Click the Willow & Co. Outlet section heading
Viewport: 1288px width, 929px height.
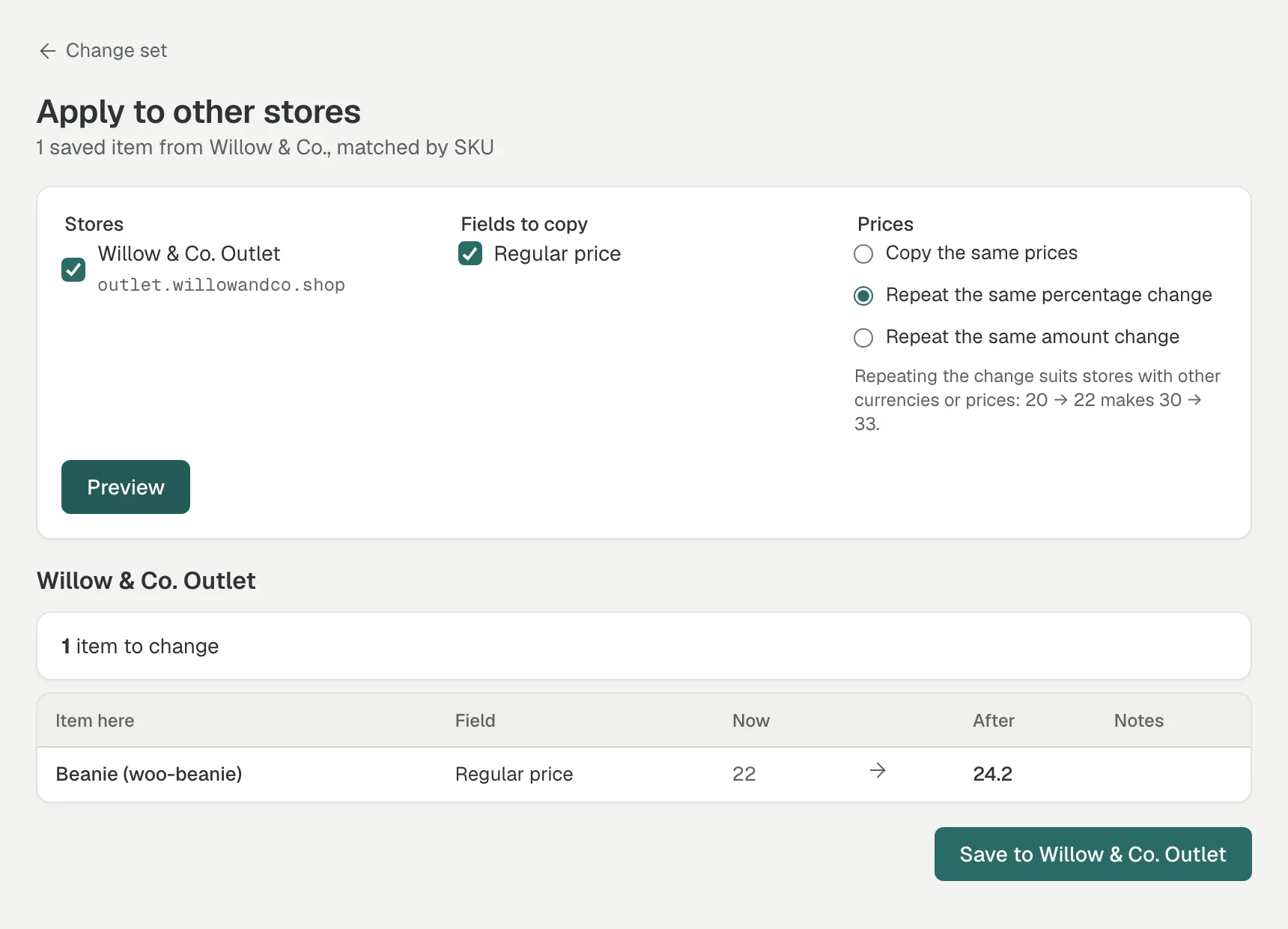point(146,581)
